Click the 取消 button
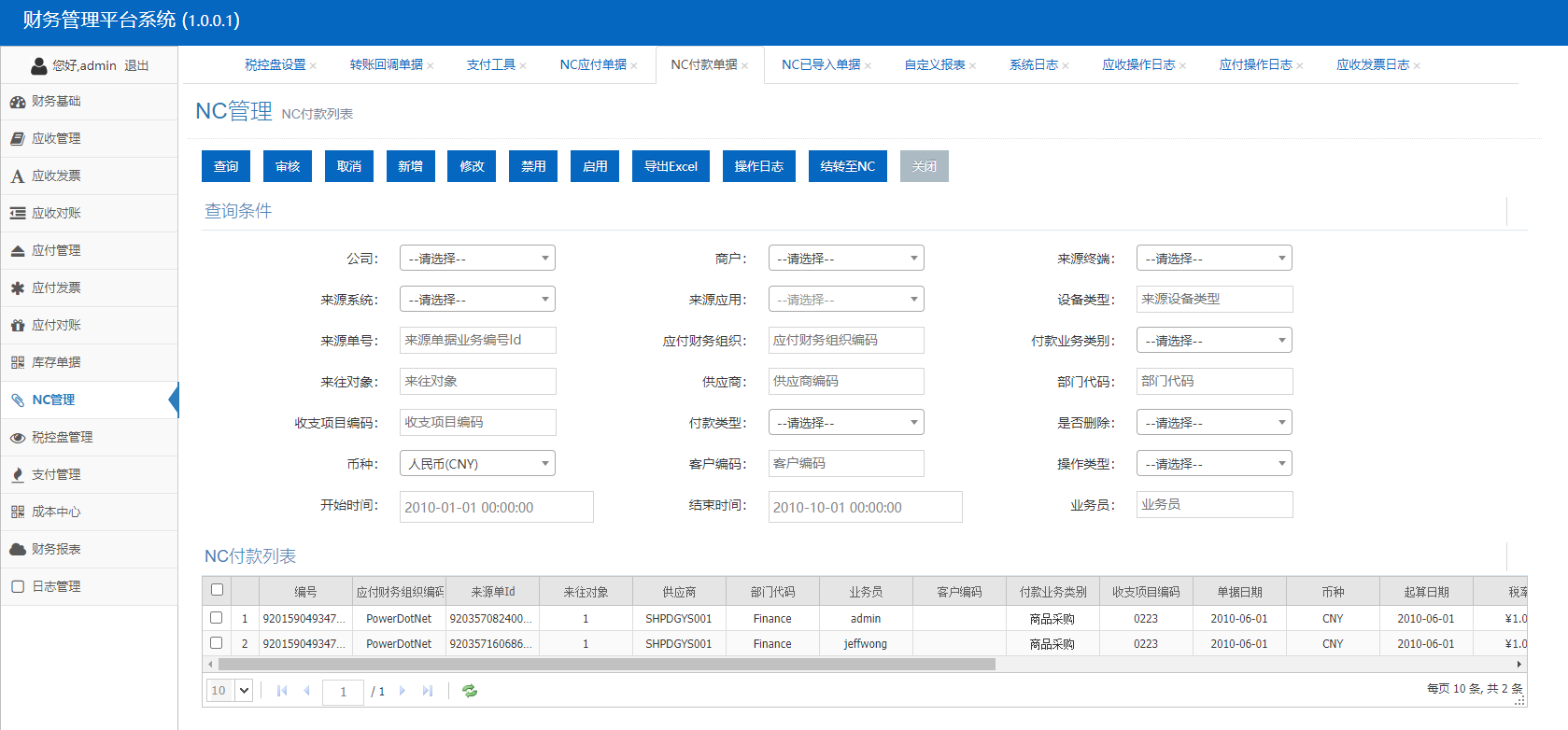The height and width of the screenshot is (730, 1568). (x=349, y=166)
